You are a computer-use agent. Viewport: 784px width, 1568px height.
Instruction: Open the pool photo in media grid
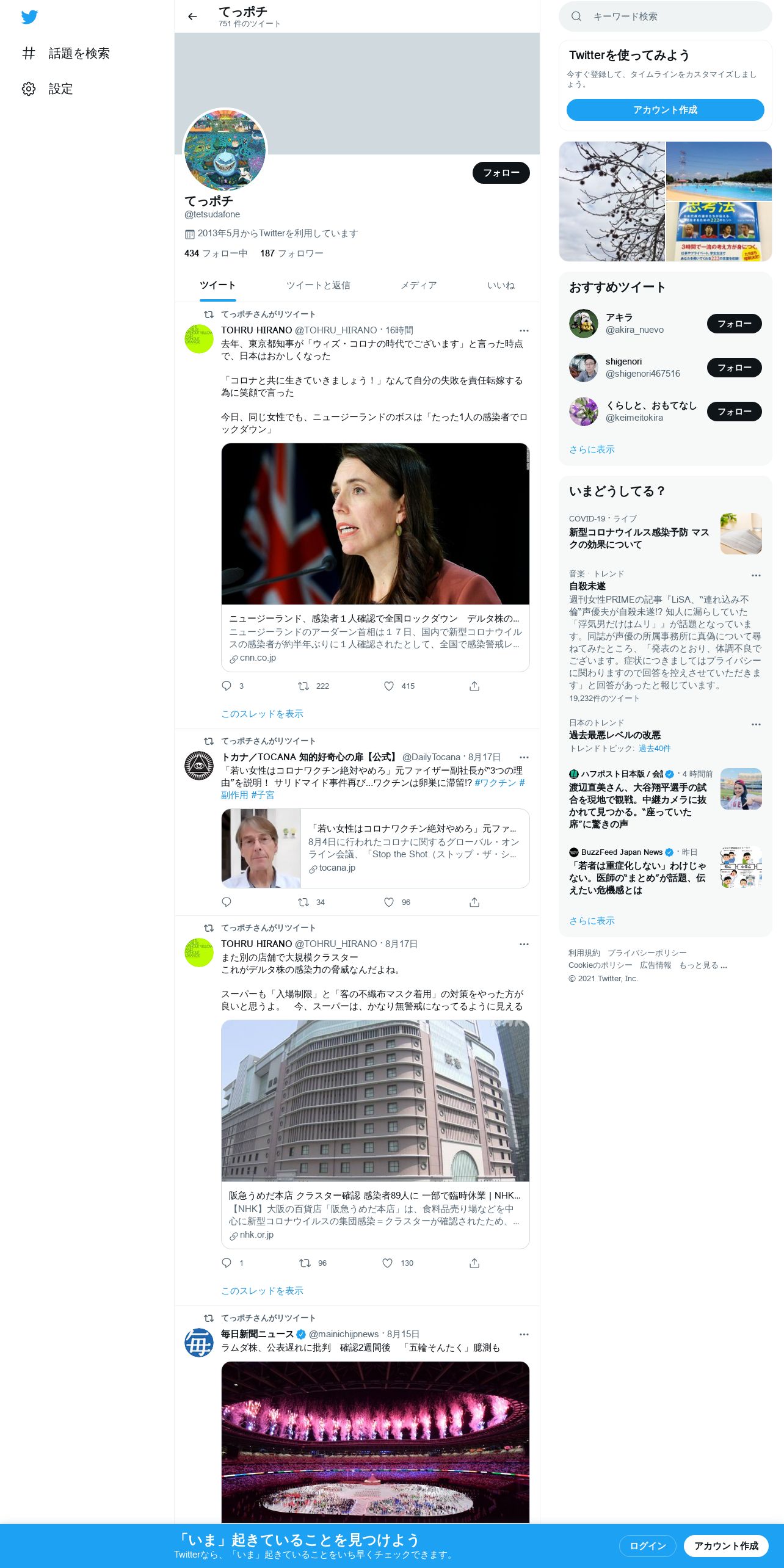coord(719,171)
